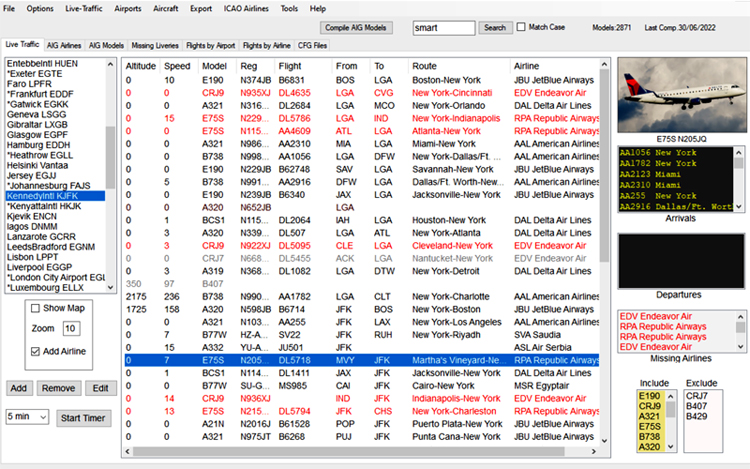750x469 pixels.
Task: Select B429 in the Exclude list
Action: point(696,416)
